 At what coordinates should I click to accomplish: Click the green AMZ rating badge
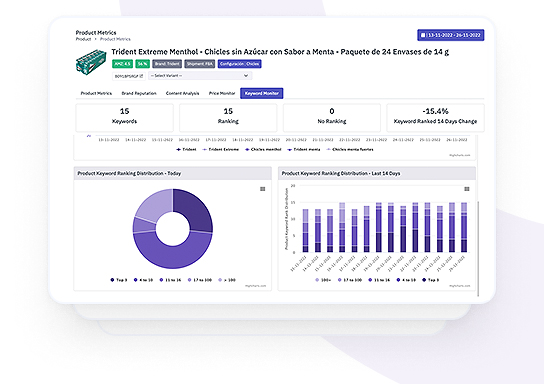[122, 64]
